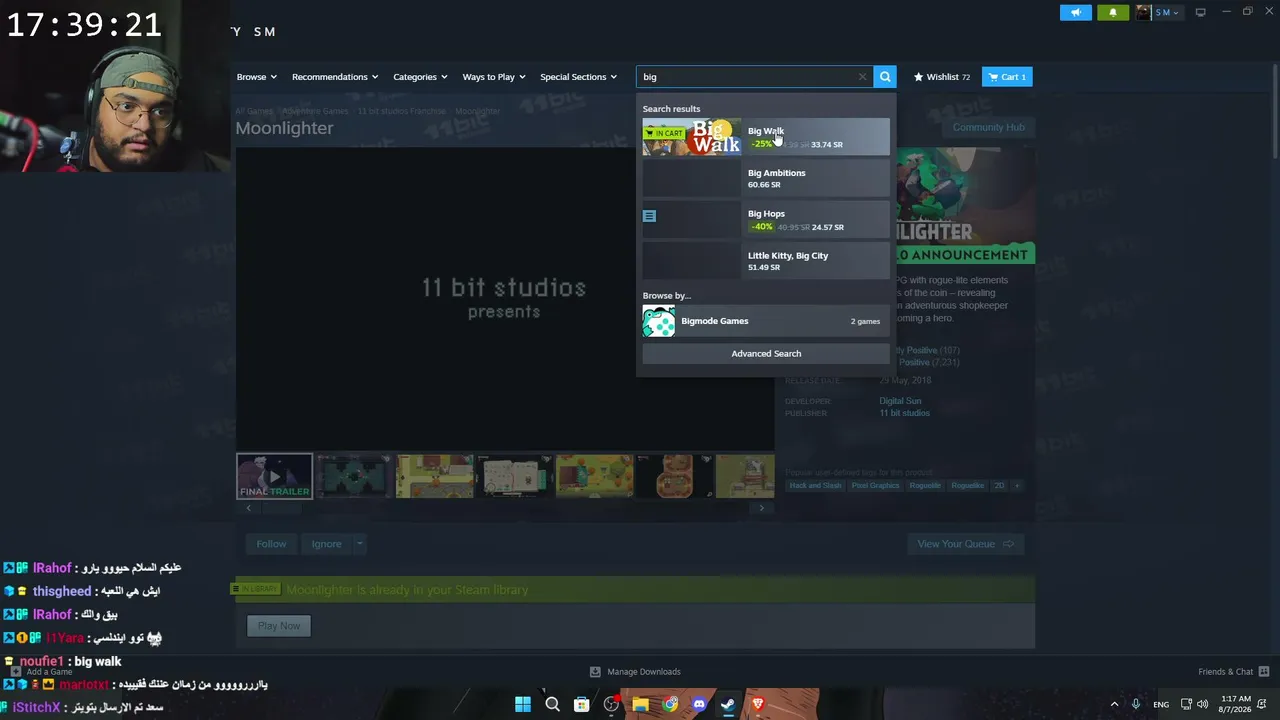Open Advanced Search
This screenshot has height=720, width=1280.
tap(766, 354)
